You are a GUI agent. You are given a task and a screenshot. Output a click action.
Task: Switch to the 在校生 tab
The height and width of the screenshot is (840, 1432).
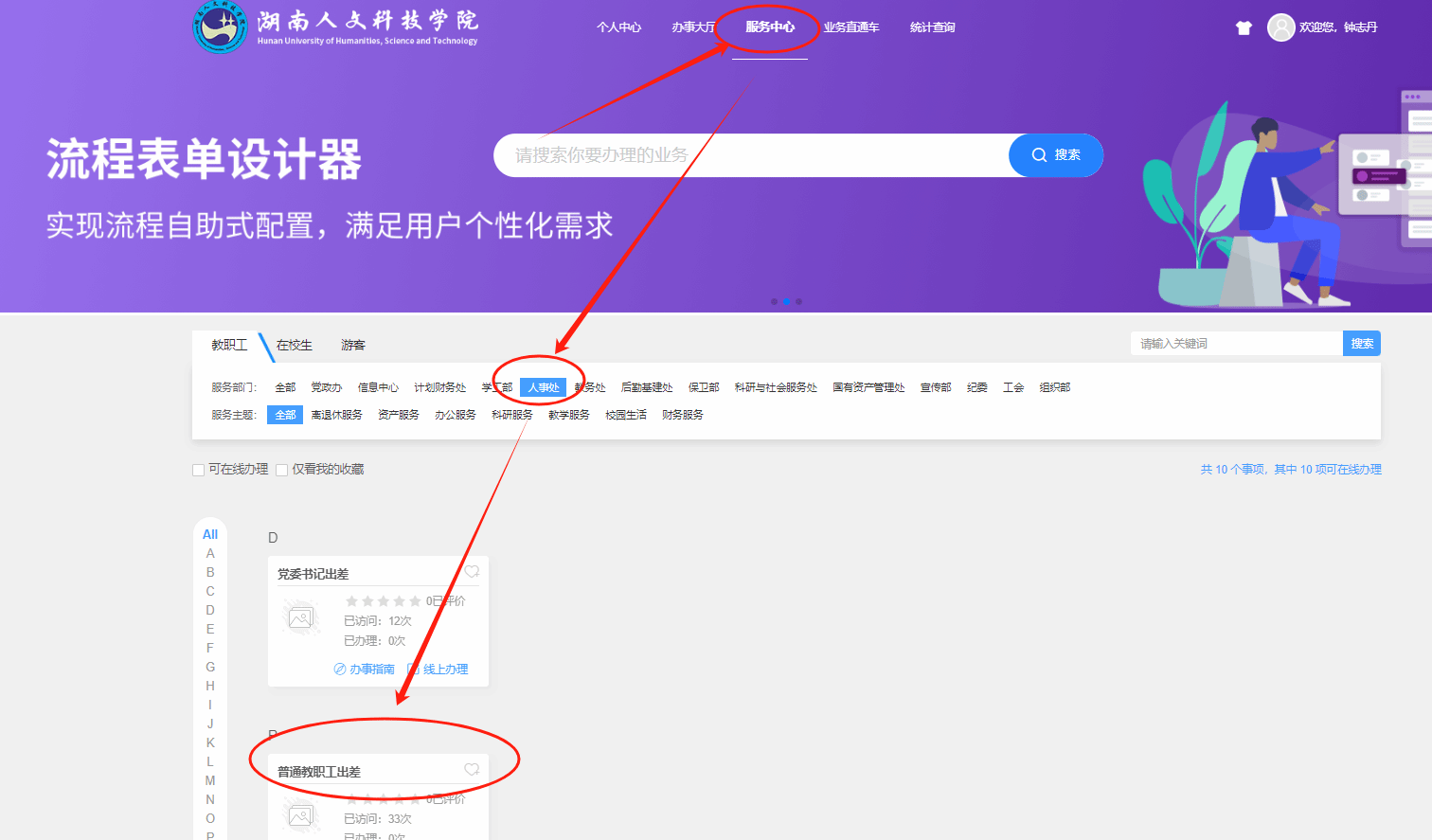pos(294,346)
